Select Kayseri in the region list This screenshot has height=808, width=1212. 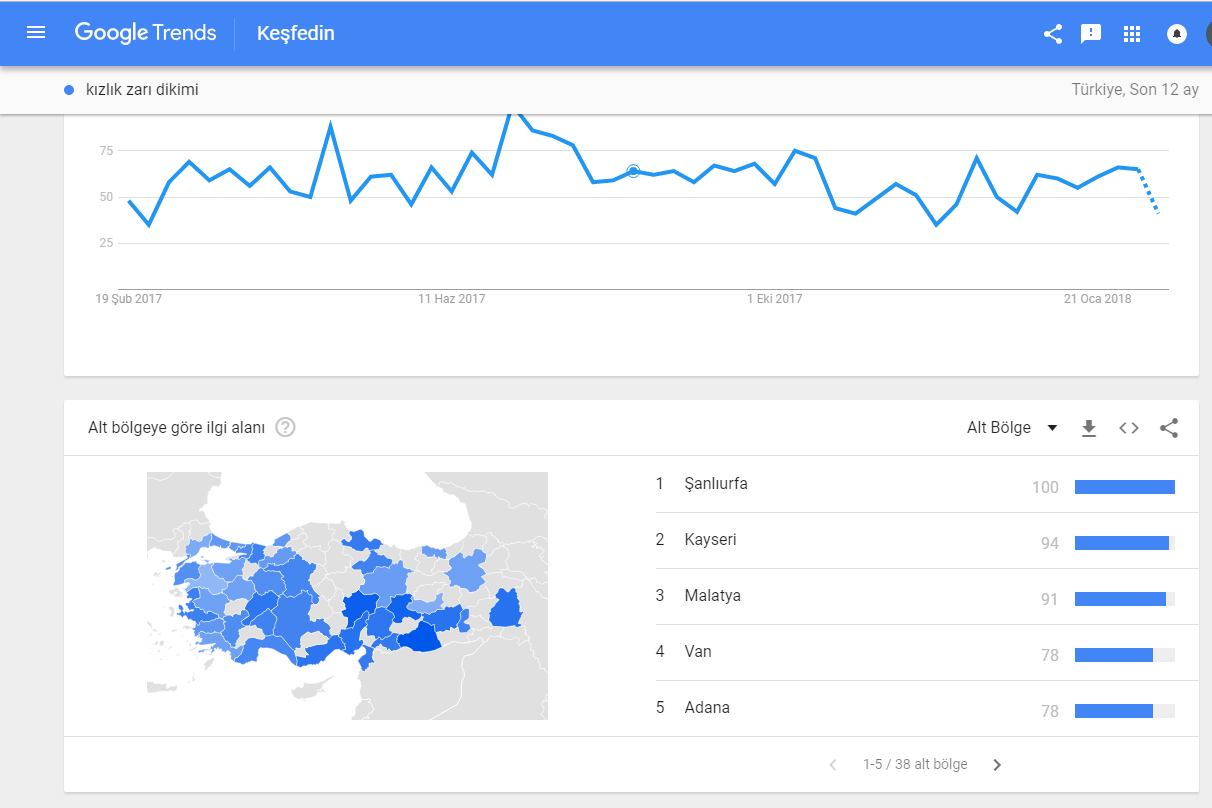point(710,540)
